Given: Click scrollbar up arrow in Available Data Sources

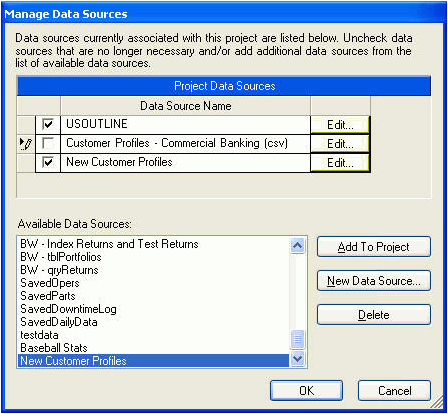Looking at the screenshot, I should click(x=297, y=246).
